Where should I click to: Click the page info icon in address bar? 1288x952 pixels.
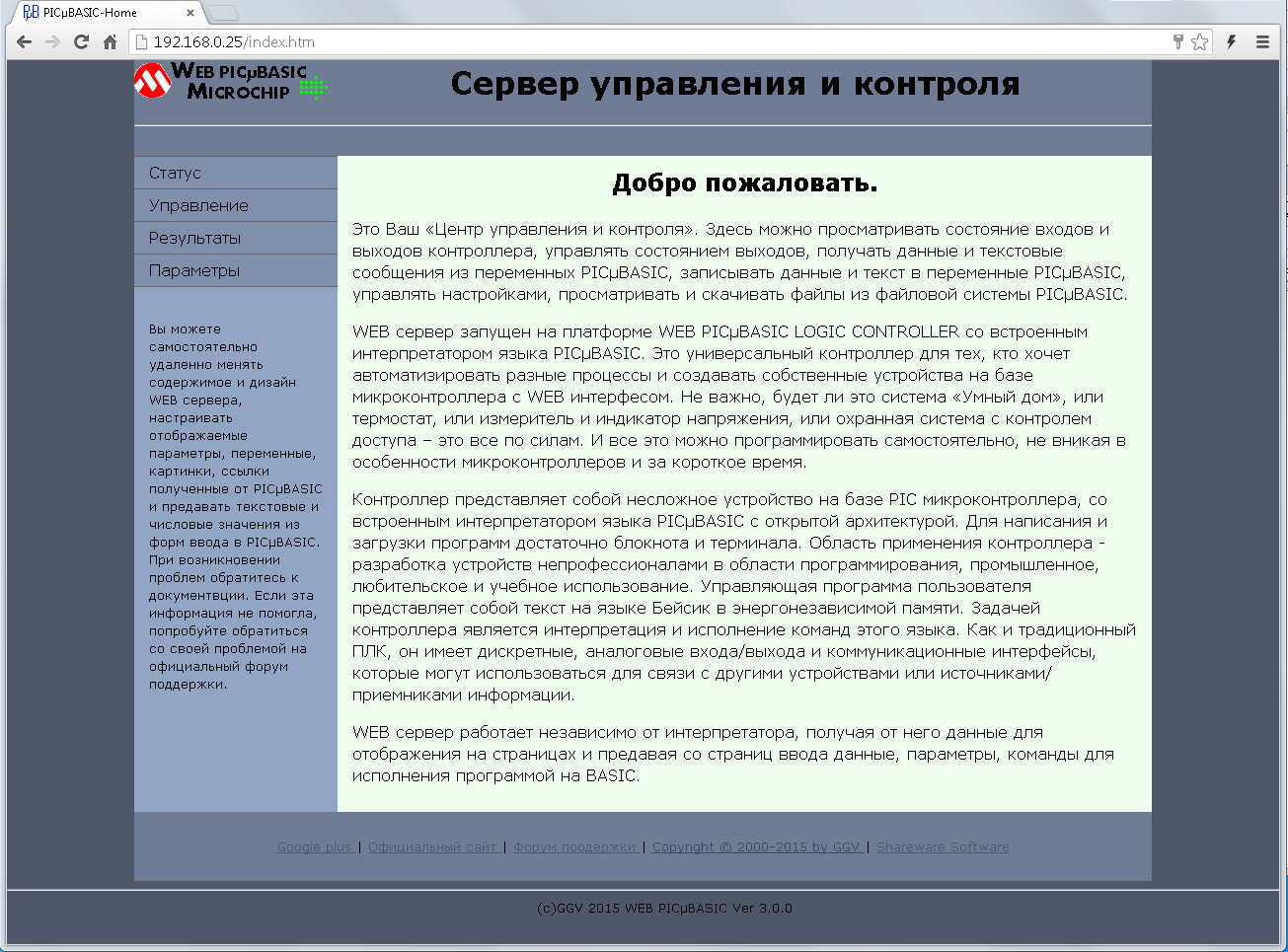pos(141,42)
